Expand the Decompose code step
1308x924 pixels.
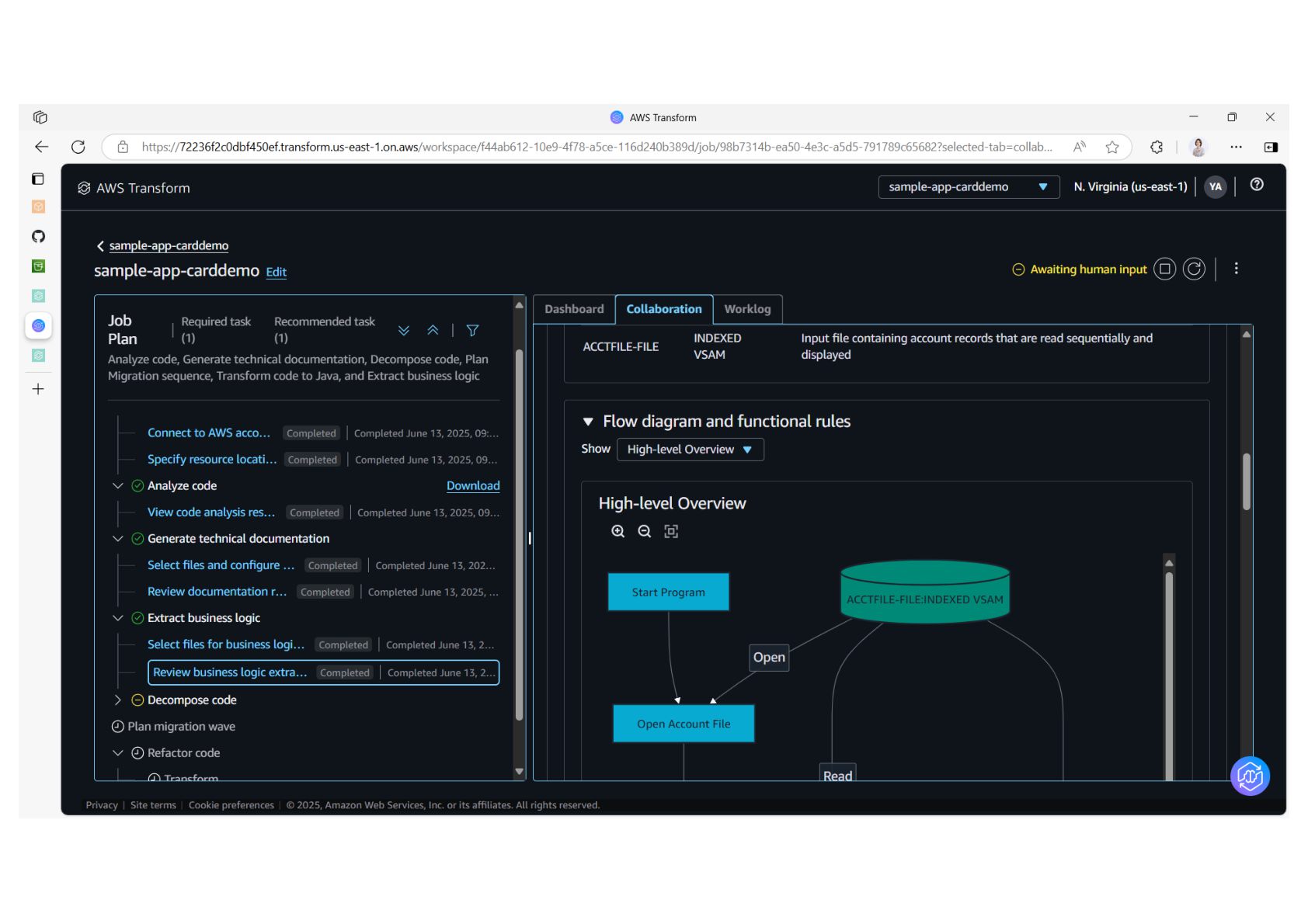click(x=118, y=700)
